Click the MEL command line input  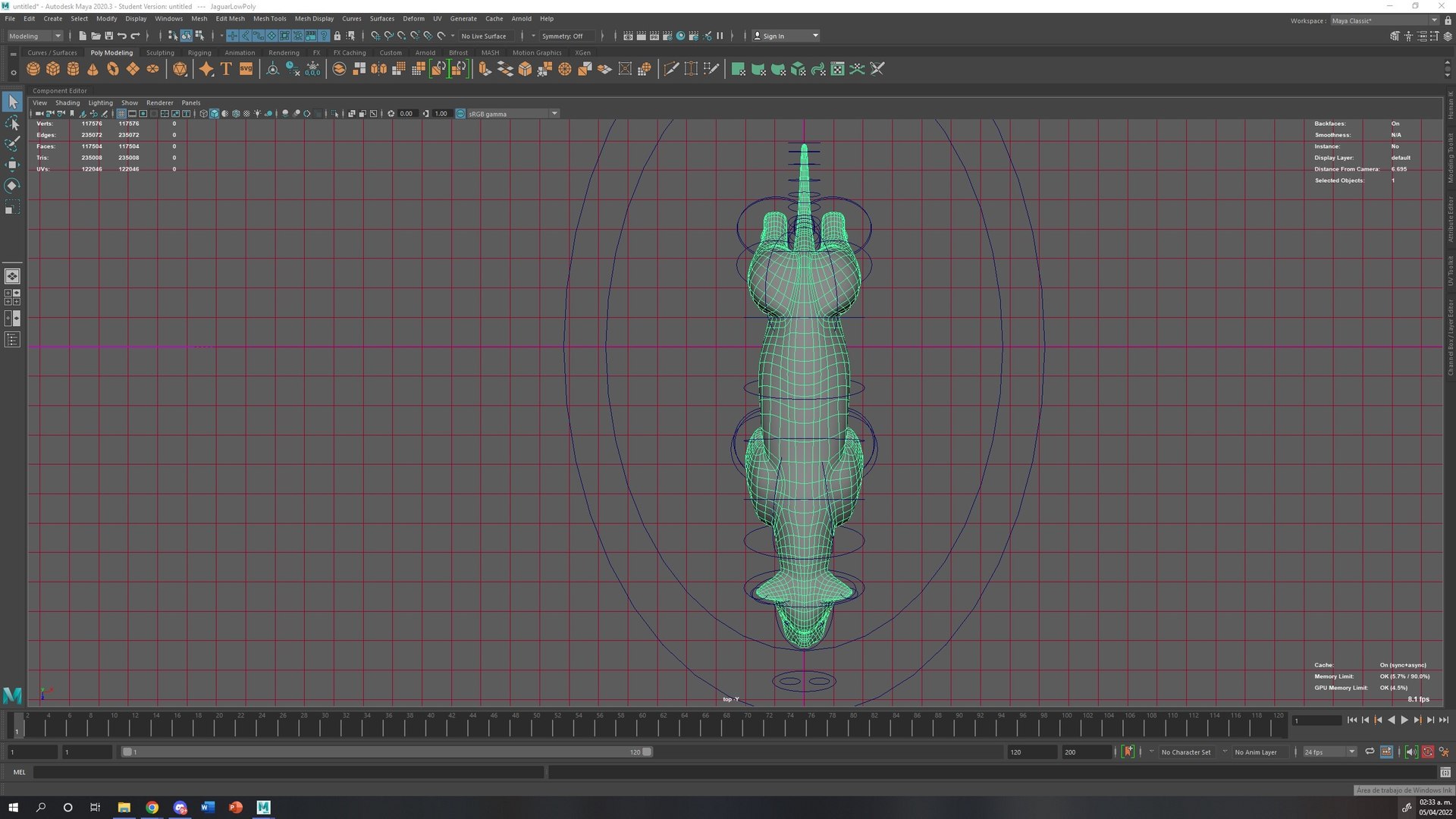coord(288,772)
